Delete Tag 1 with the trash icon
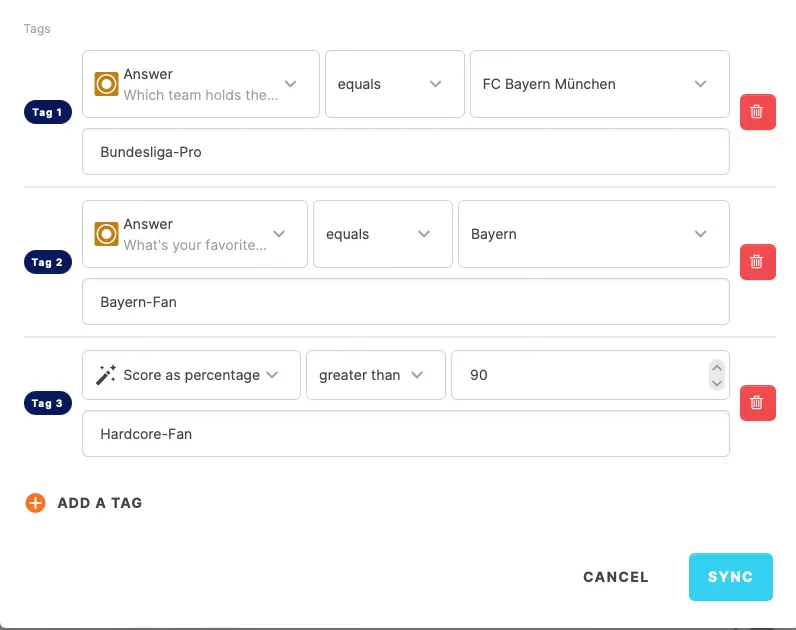 coord(757,112)
